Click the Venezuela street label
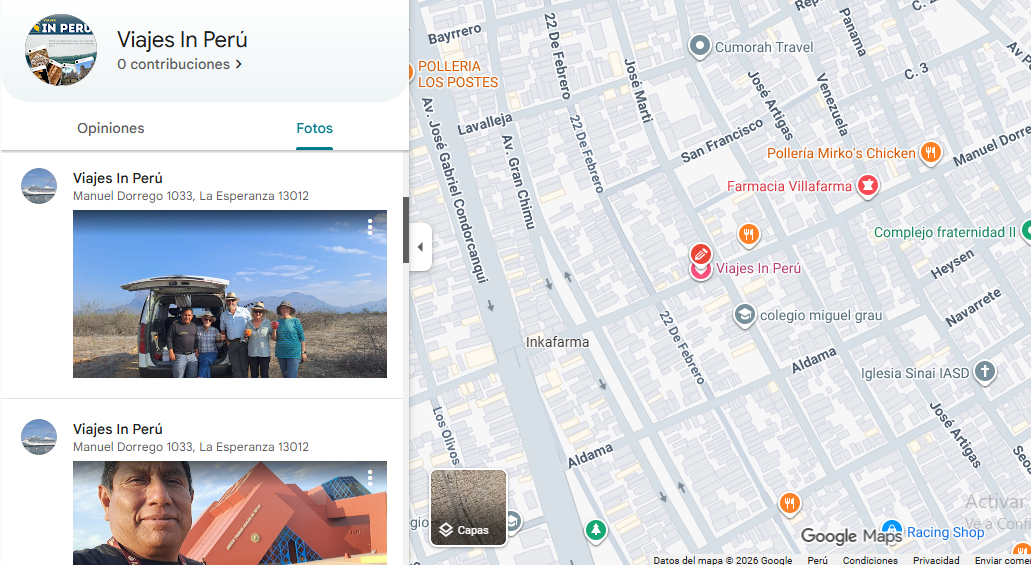The height and width of the screenshot is (565, 1031). click(832, 105)
